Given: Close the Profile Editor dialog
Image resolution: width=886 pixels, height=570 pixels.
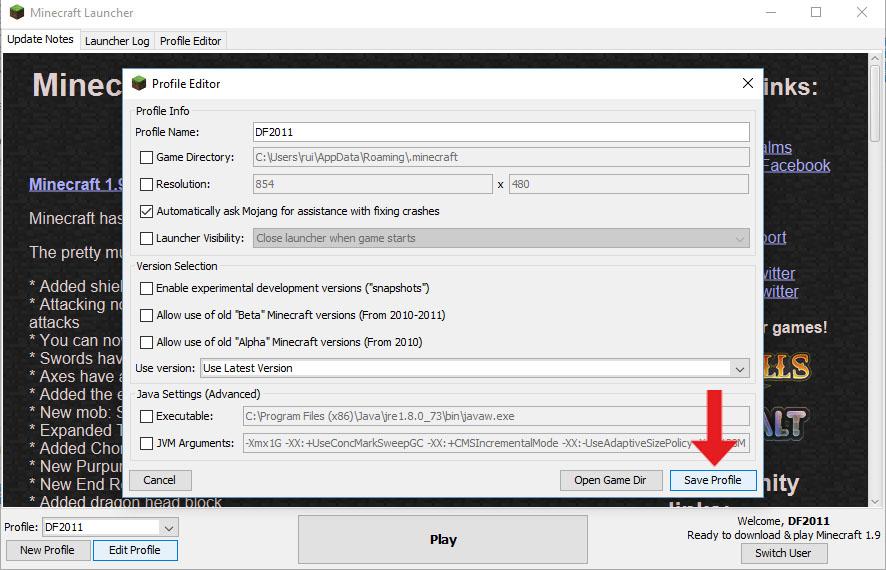Looking at the screenshot, I should click(747, 84).
